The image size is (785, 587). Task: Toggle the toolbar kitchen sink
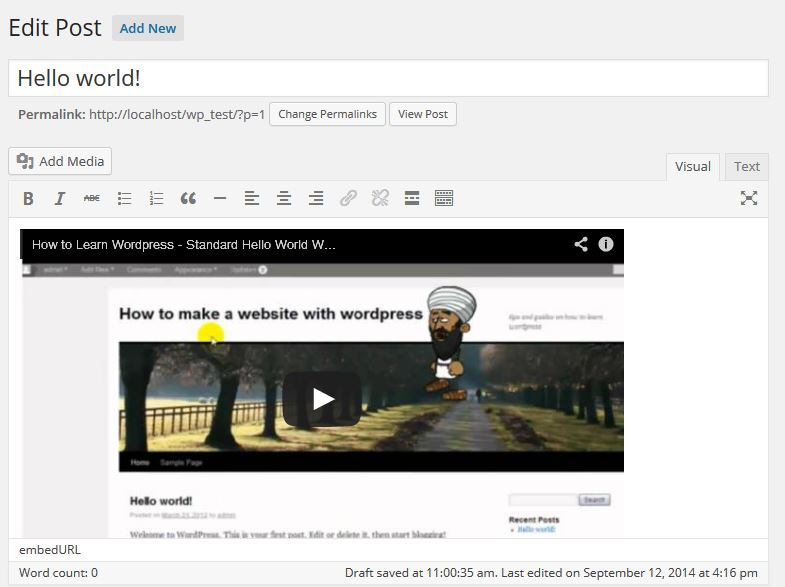444,199
